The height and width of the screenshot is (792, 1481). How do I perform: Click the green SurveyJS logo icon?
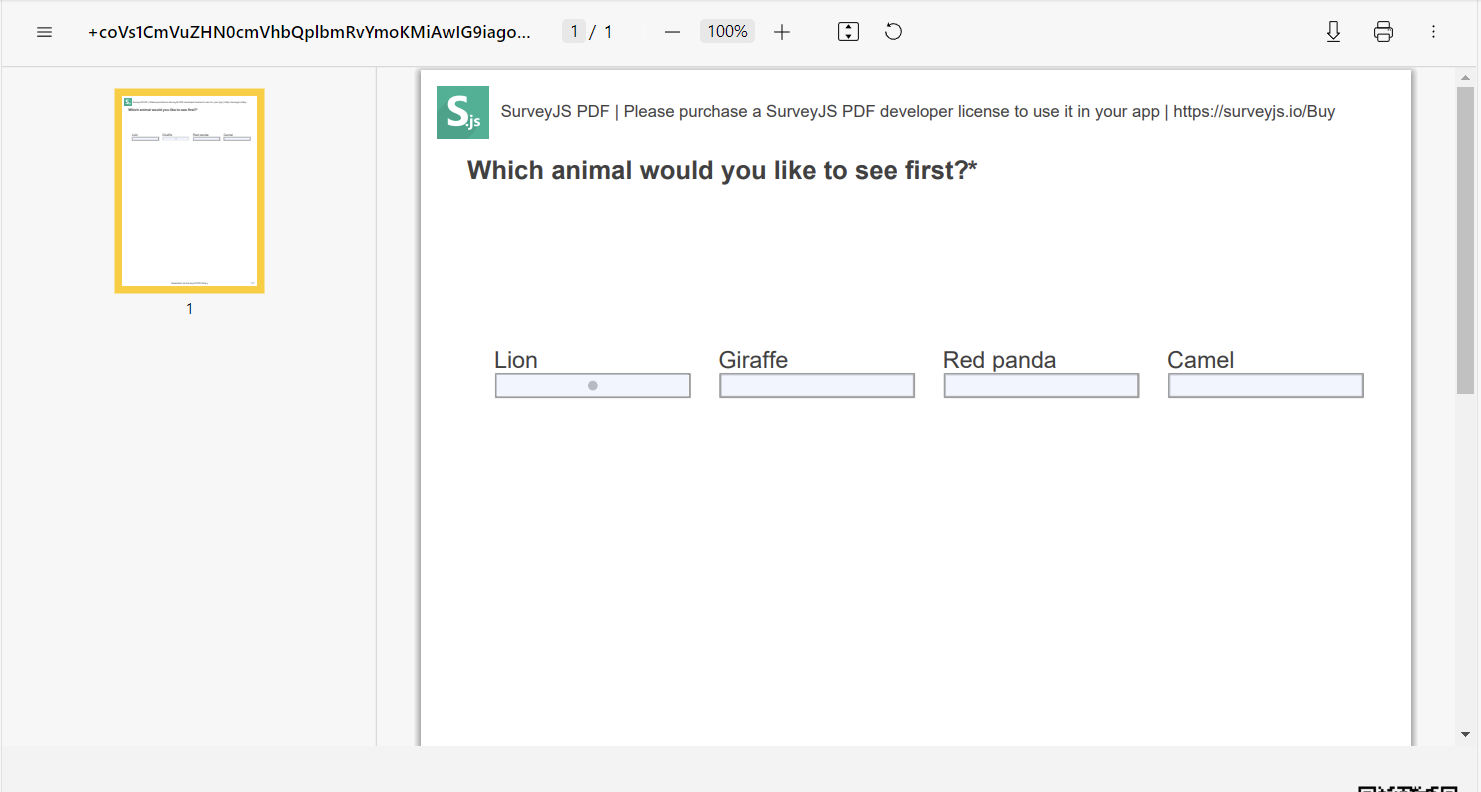pyautogui.click(x=463, y=111)
